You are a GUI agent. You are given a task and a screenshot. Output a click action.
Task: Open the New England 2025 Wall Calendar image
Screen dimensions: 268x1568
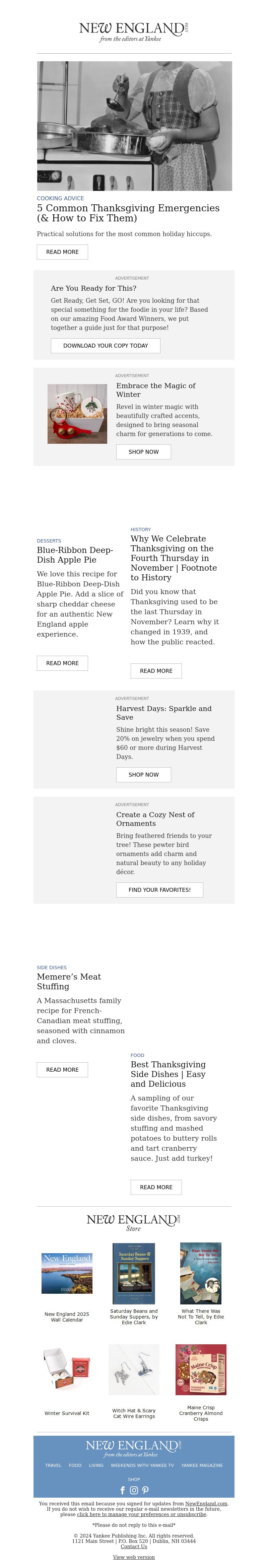pyautogui.click(x=67, y=1273)
